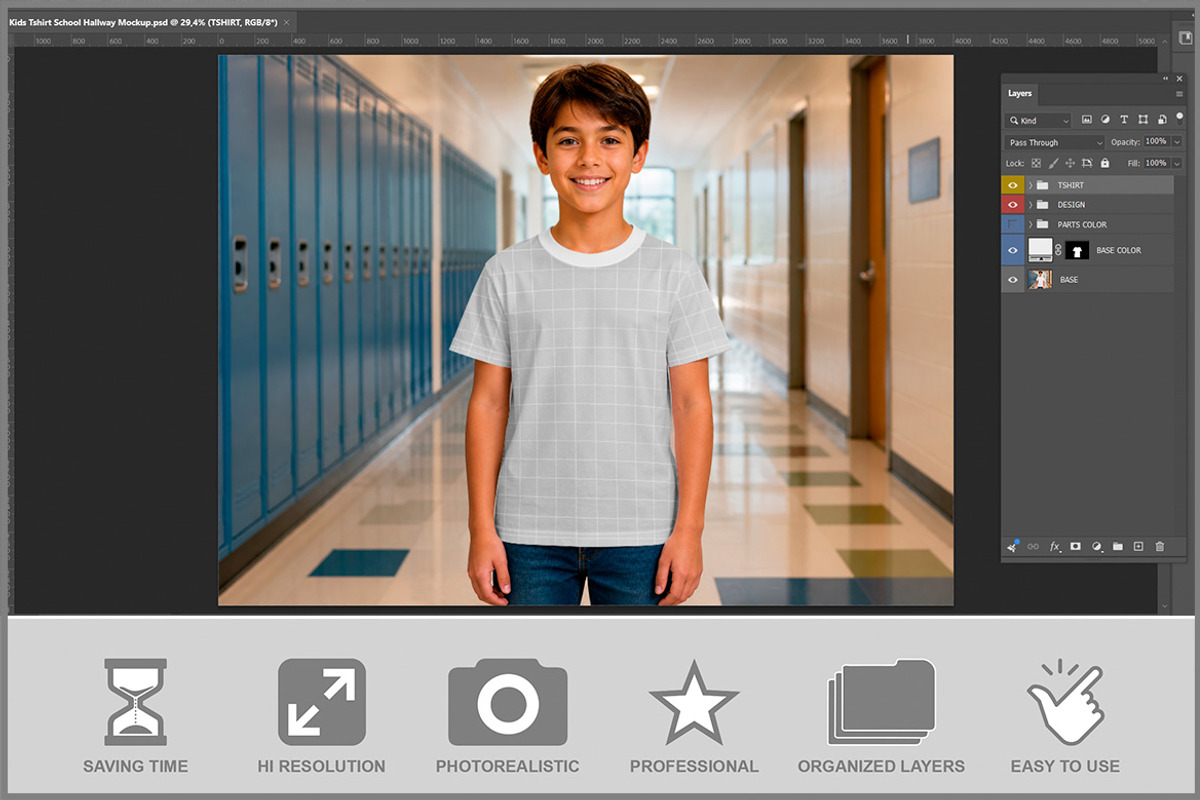Viewport: 1200px width, 800px height.
Task: Filter layers by shape layers icon
Action: pos(1143,120)
